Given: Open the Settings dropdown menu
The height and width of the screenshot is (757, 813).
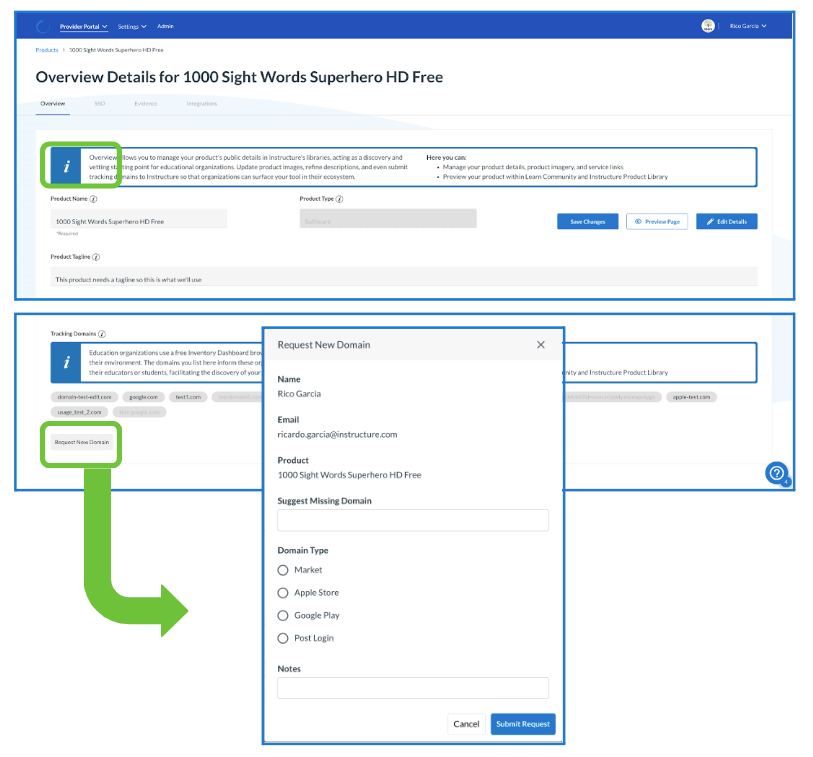Looking at the screenshot, I should [x=132, y=26].
